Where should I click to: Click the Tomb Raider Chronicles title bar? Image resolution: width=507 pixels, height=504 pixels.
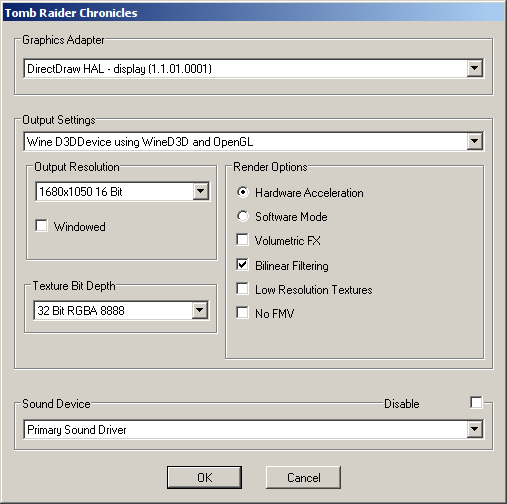253,13
